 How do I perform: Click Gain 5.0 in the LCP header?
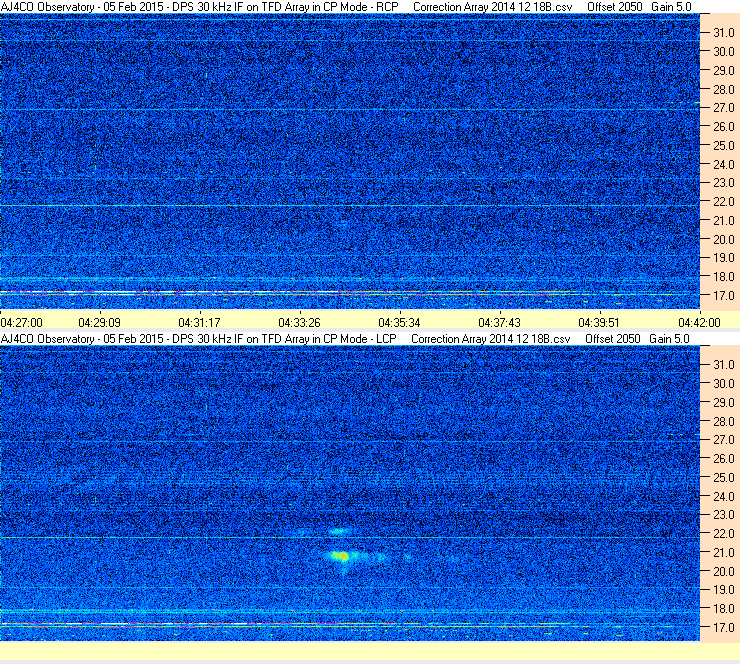coord(669,339)
